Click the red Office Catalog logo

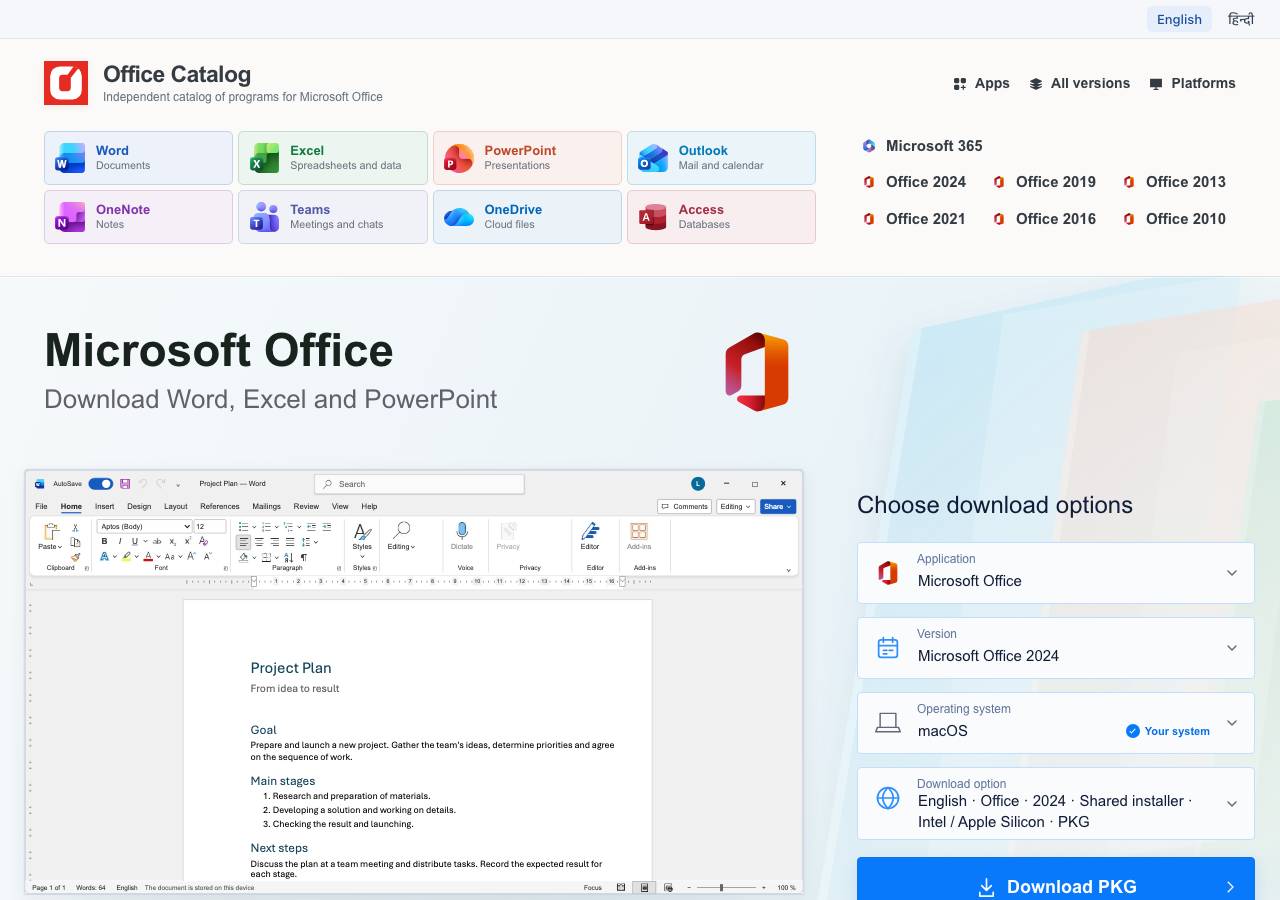[66, 83]
